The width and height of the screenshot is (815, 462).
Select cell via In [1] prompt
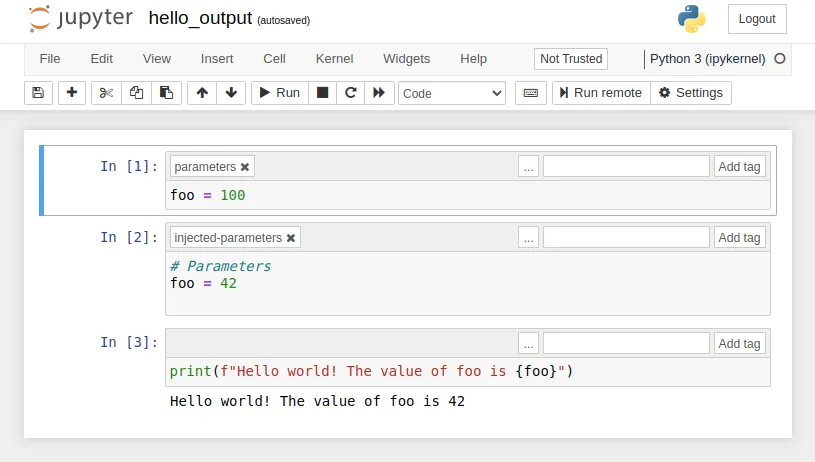coord(129,166)
